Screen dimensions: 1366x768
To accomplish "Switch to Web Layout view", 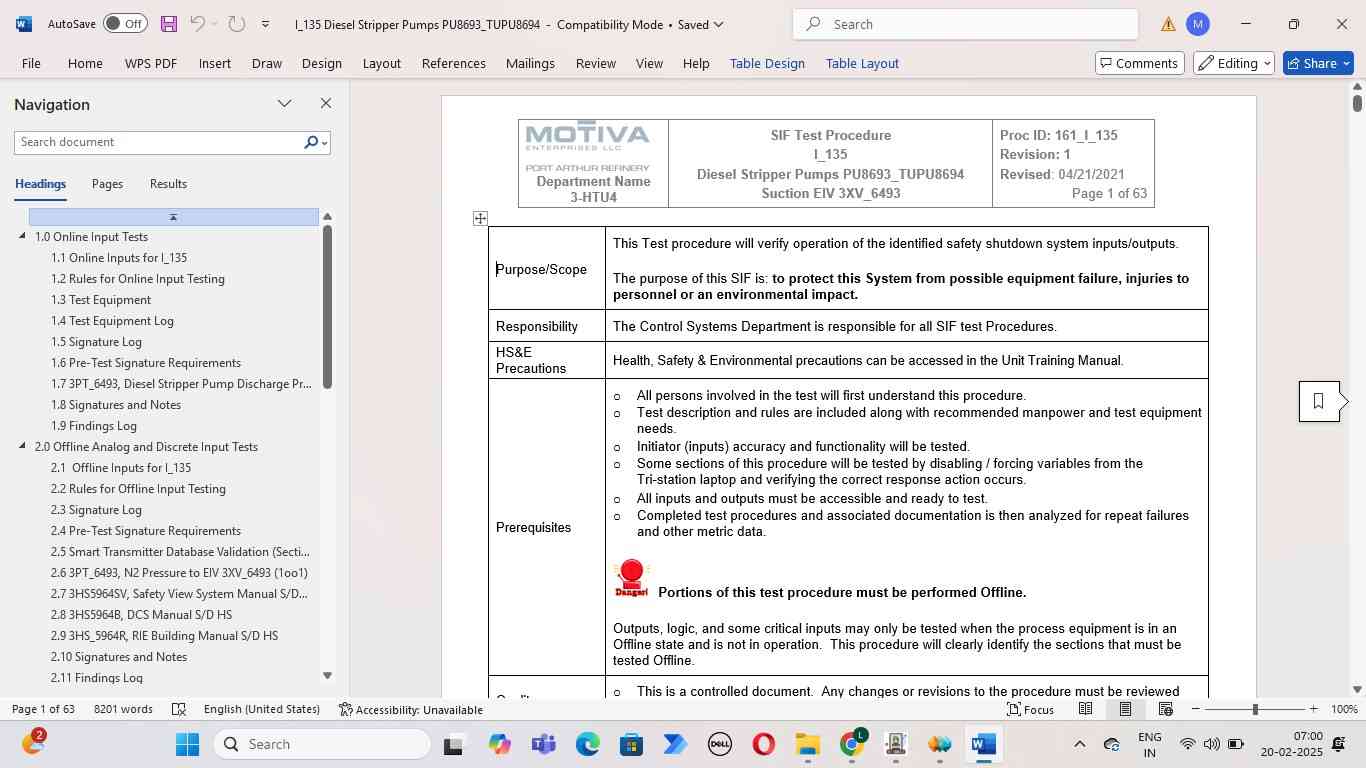I will click(1165, 709).
